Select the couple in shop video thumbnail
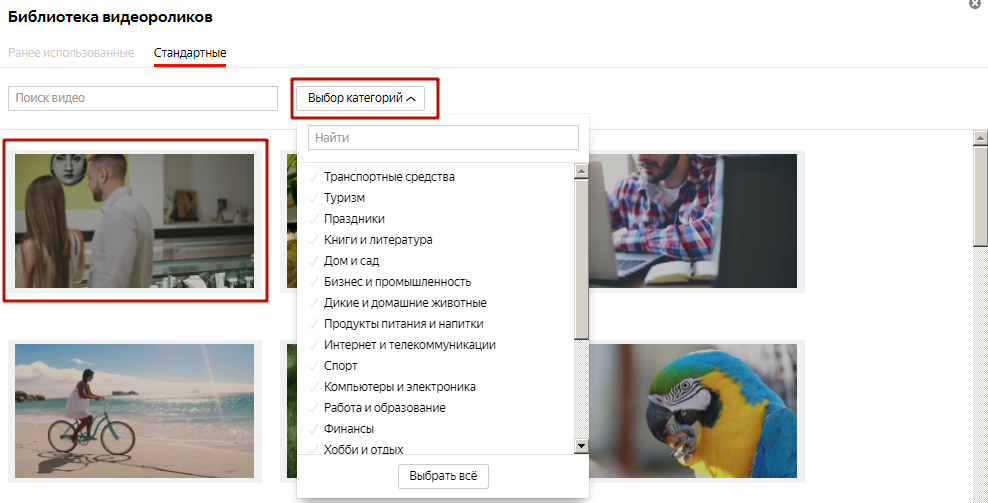This screenshot has height=503, width=988. pyautogui.click(x=135, y=221)
